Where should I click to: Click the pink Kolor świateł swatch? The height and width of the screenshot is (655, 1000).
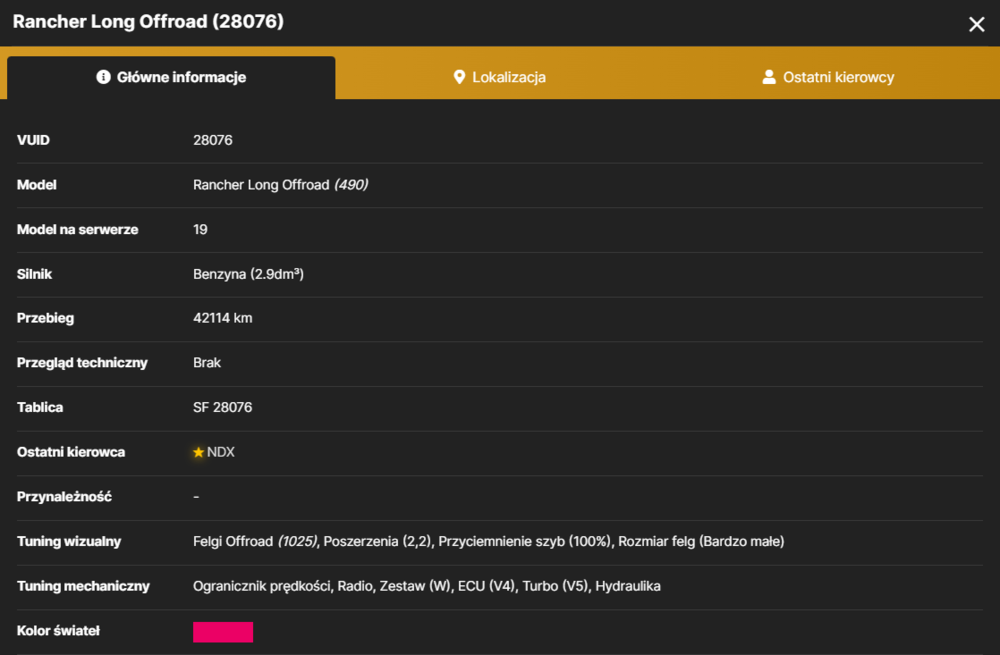tap(223, 631)
